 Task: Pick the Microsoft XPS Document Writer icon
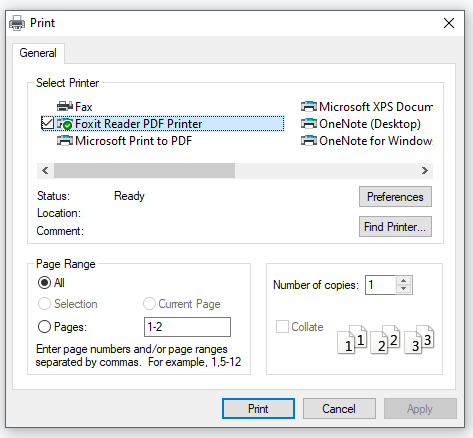coord(309,106)
